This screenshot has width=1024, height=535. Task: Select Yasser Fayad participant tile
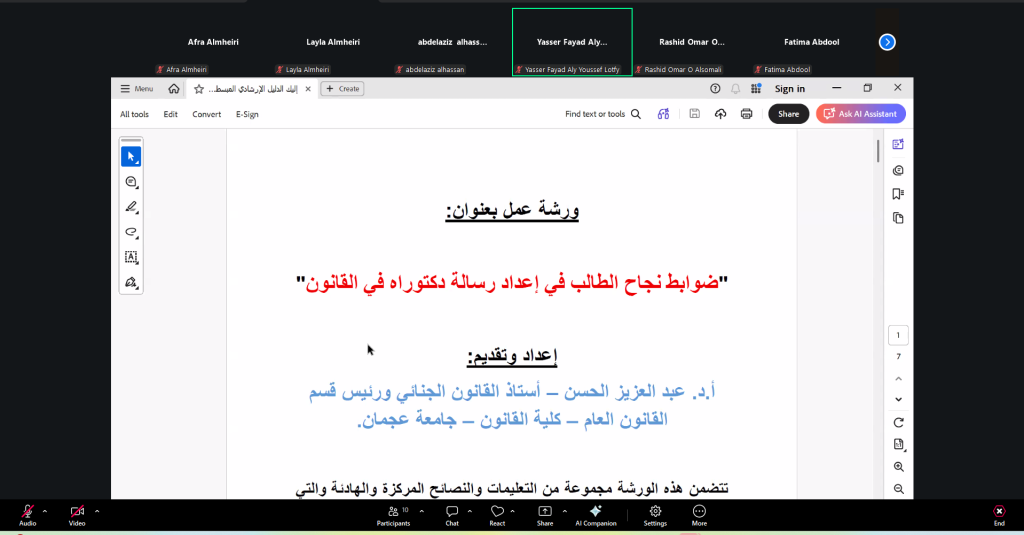[x=572, y=42]
